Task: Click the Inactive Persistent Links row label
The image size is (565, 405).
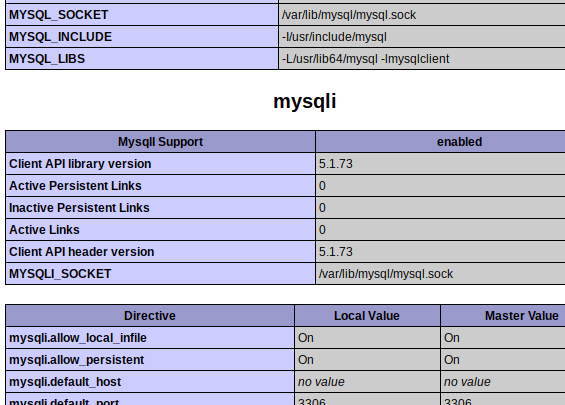Action: 79,208
